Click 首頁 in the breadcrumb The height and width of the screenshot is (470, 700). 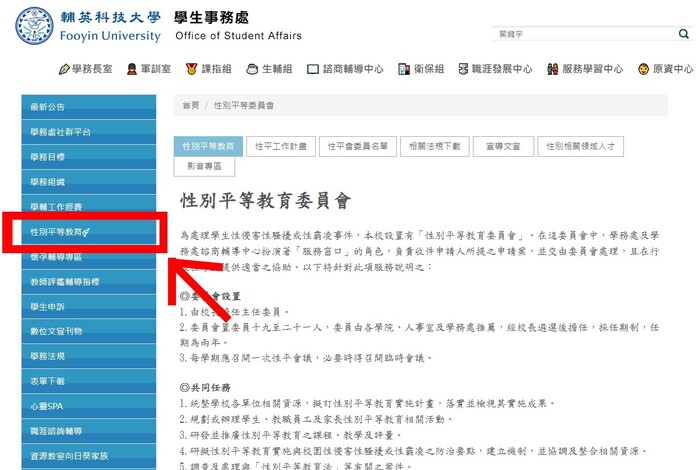click(x=190, y=105)
